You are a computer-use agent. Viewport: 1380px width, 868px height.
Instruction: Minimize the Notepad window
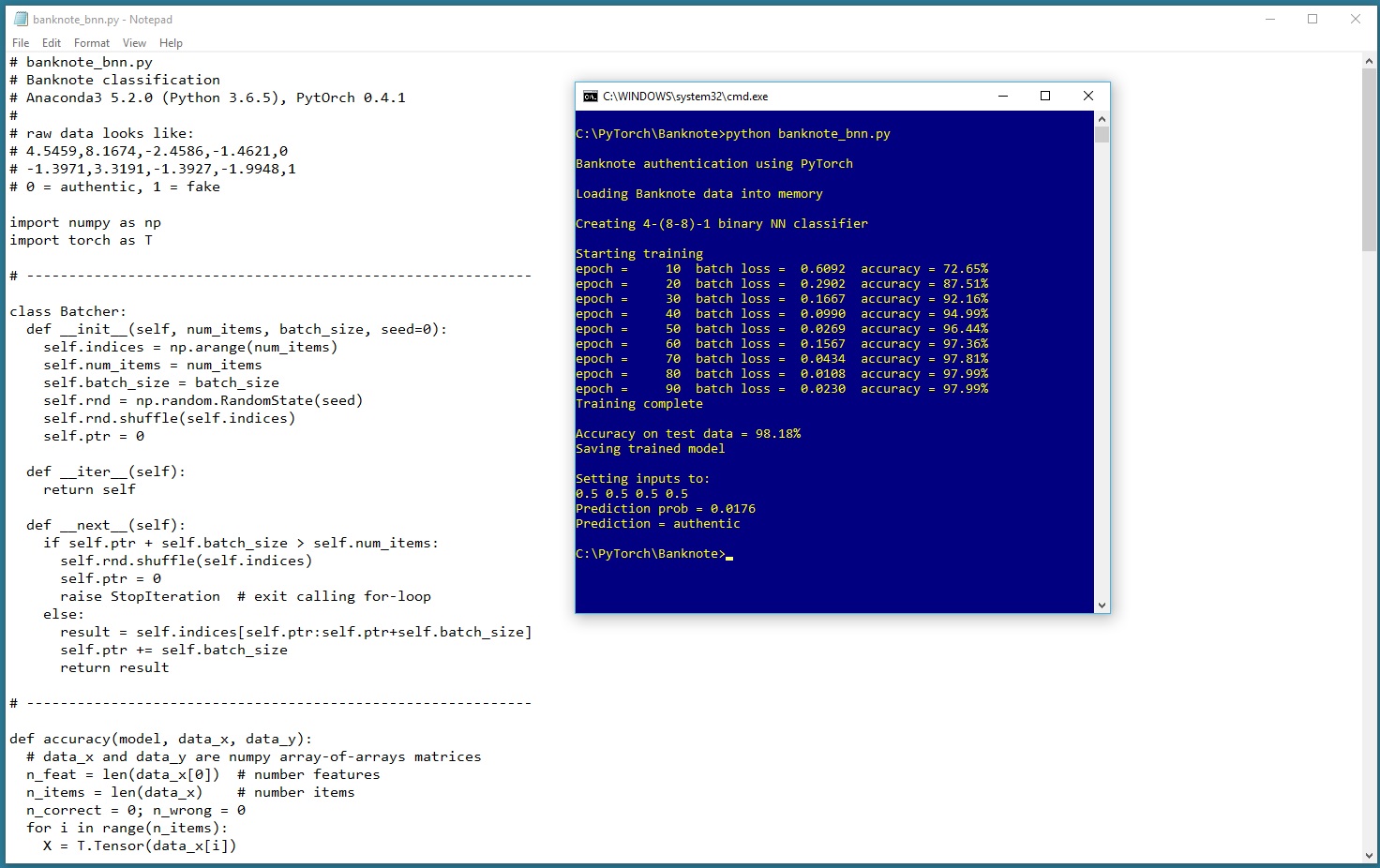[x=1270, y=19]
